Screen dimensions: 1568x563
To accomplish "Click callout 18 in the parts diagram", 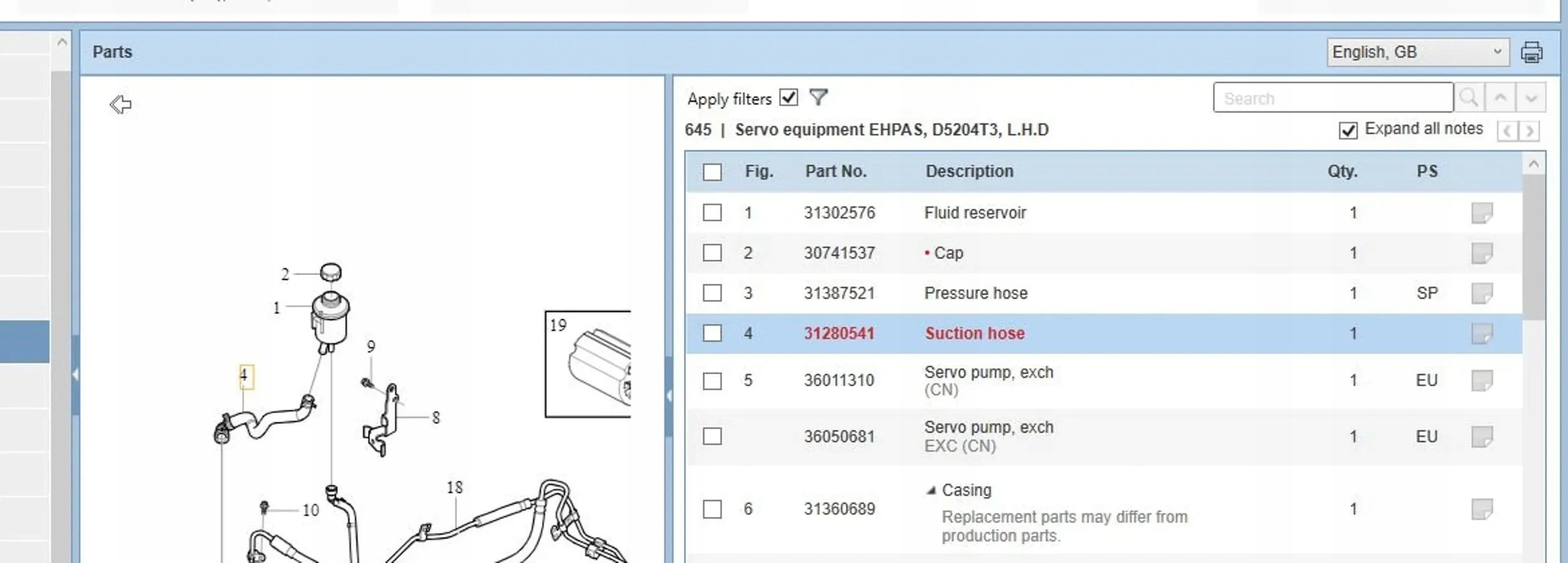I will [455, 488].
